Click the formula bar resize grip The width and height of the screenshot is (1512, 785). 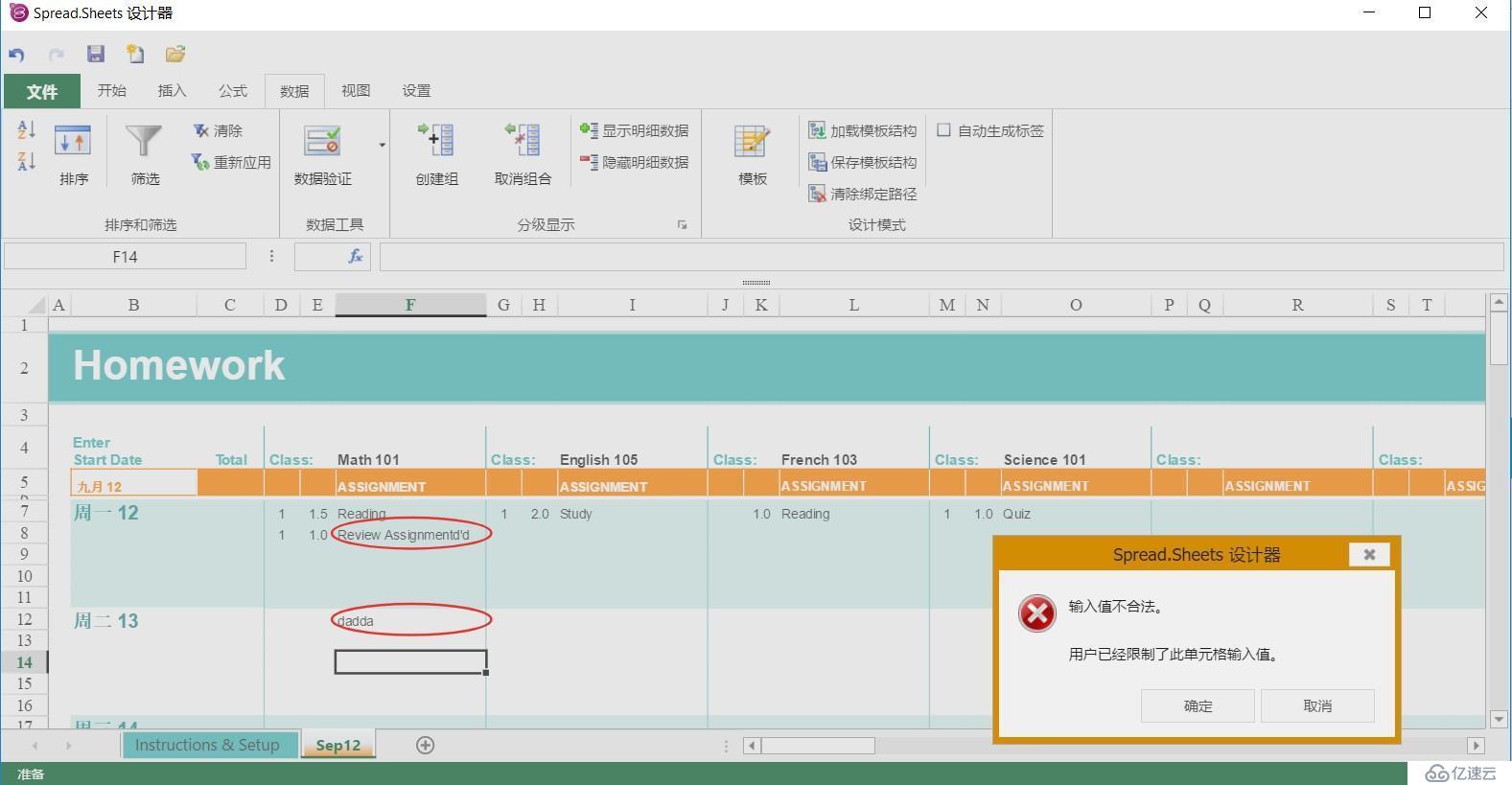[x=756, y=283]
